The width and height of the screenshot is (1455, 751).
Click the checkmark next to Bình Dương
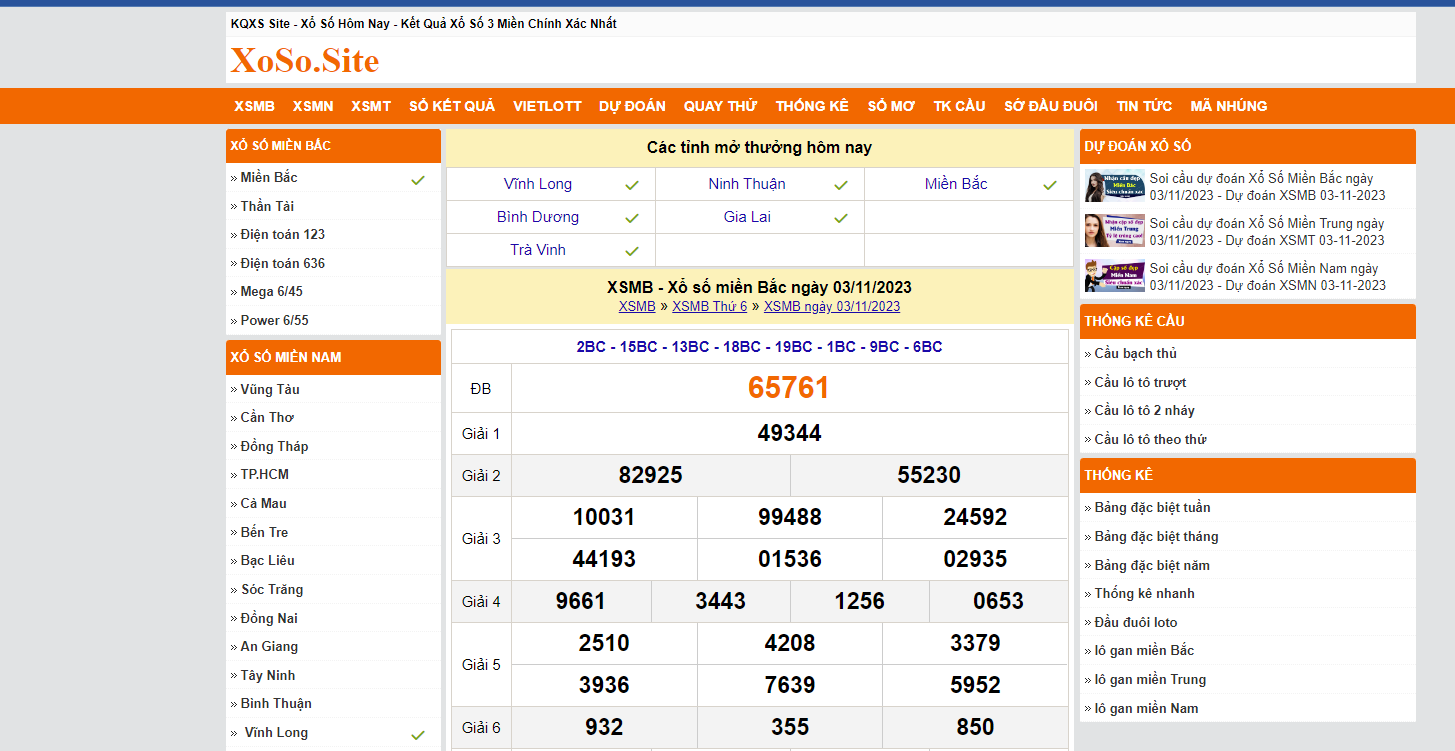pos(632,218)
